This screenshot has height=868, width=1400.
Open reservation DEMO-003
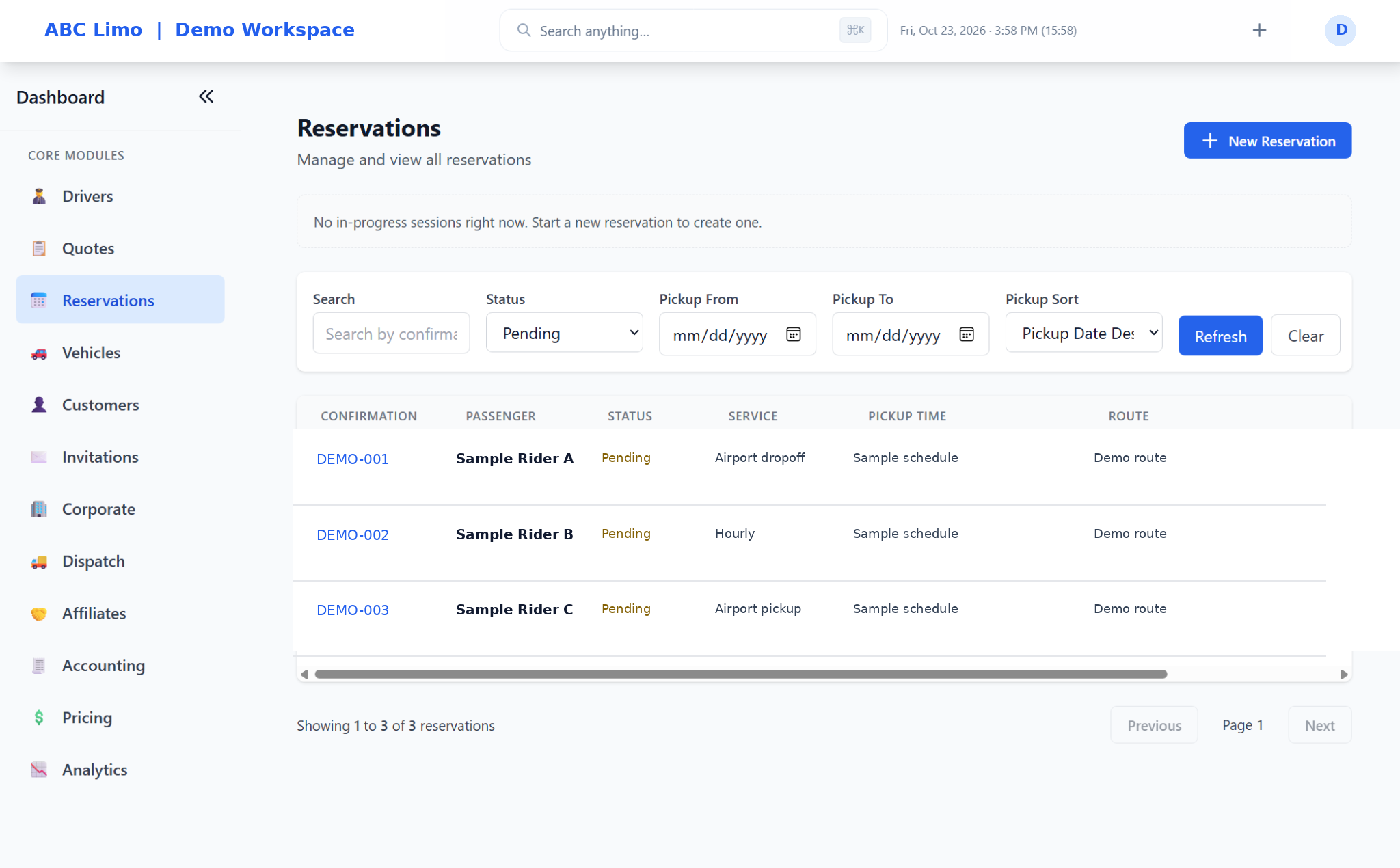[353, 610]
